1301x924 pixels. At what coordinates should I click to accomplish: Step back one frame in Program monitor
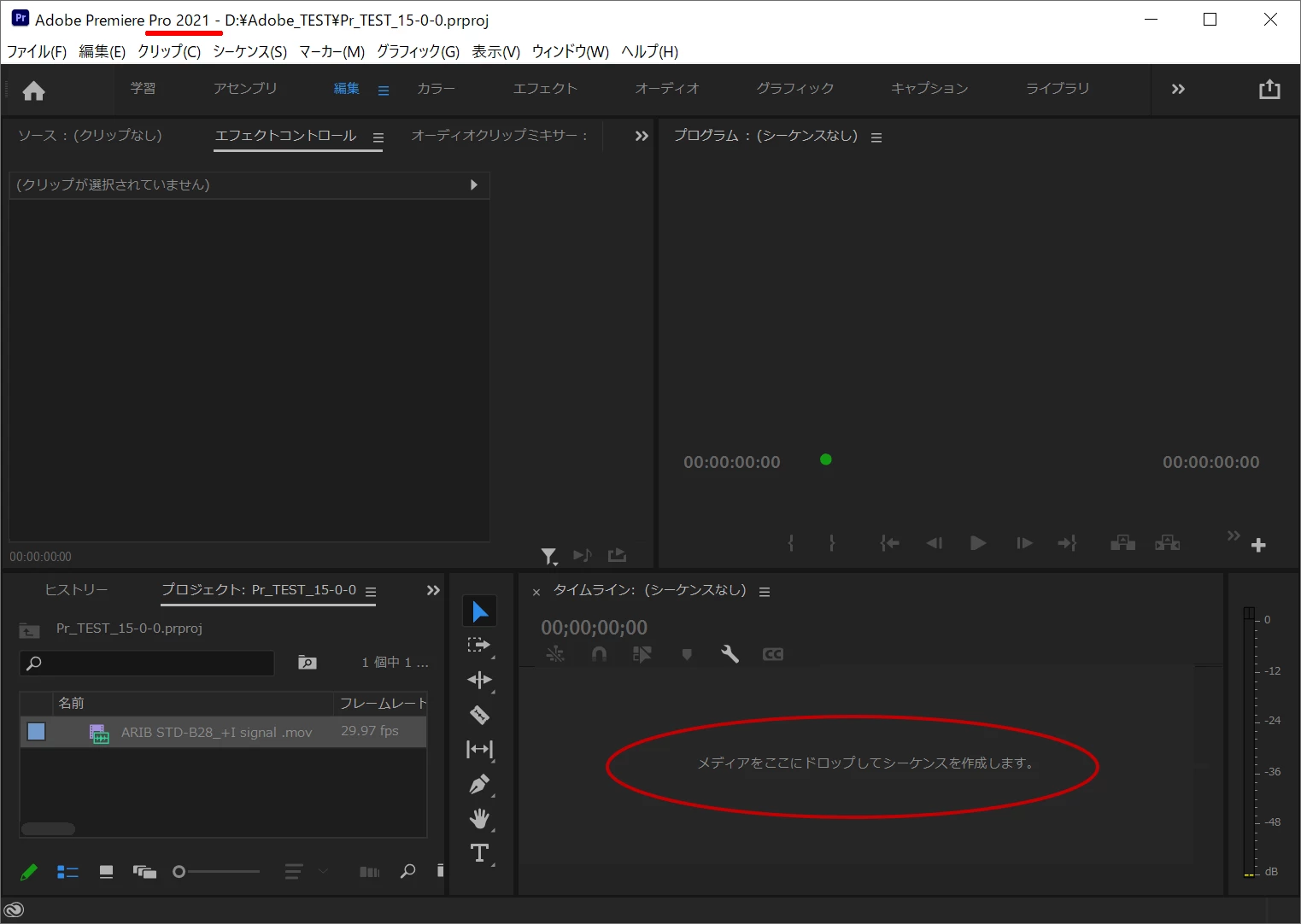[935, 543]
